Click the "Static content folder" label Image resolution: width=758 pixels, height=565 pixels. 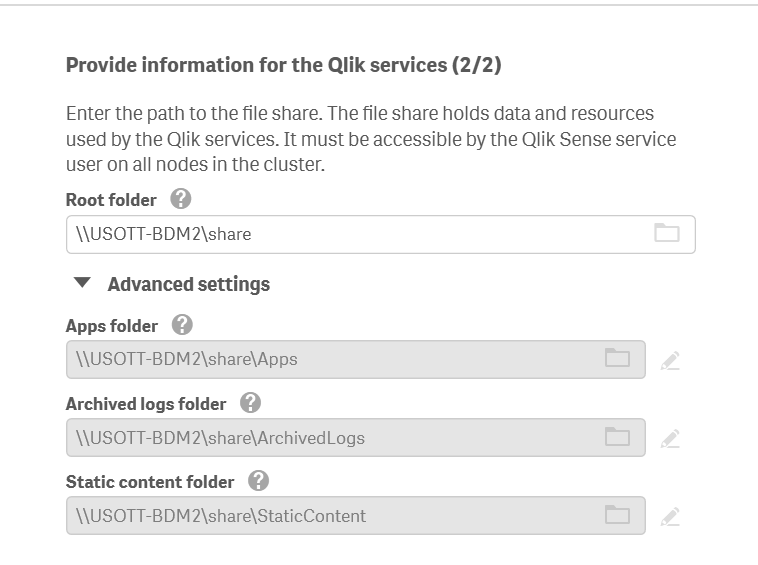pos(150,482)
